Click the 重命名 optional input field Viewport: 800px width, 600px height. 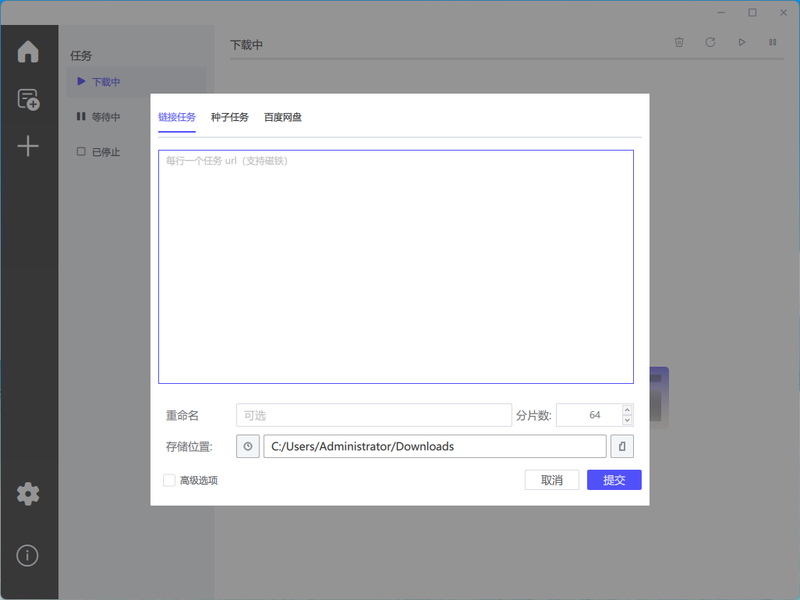(374, 415)
